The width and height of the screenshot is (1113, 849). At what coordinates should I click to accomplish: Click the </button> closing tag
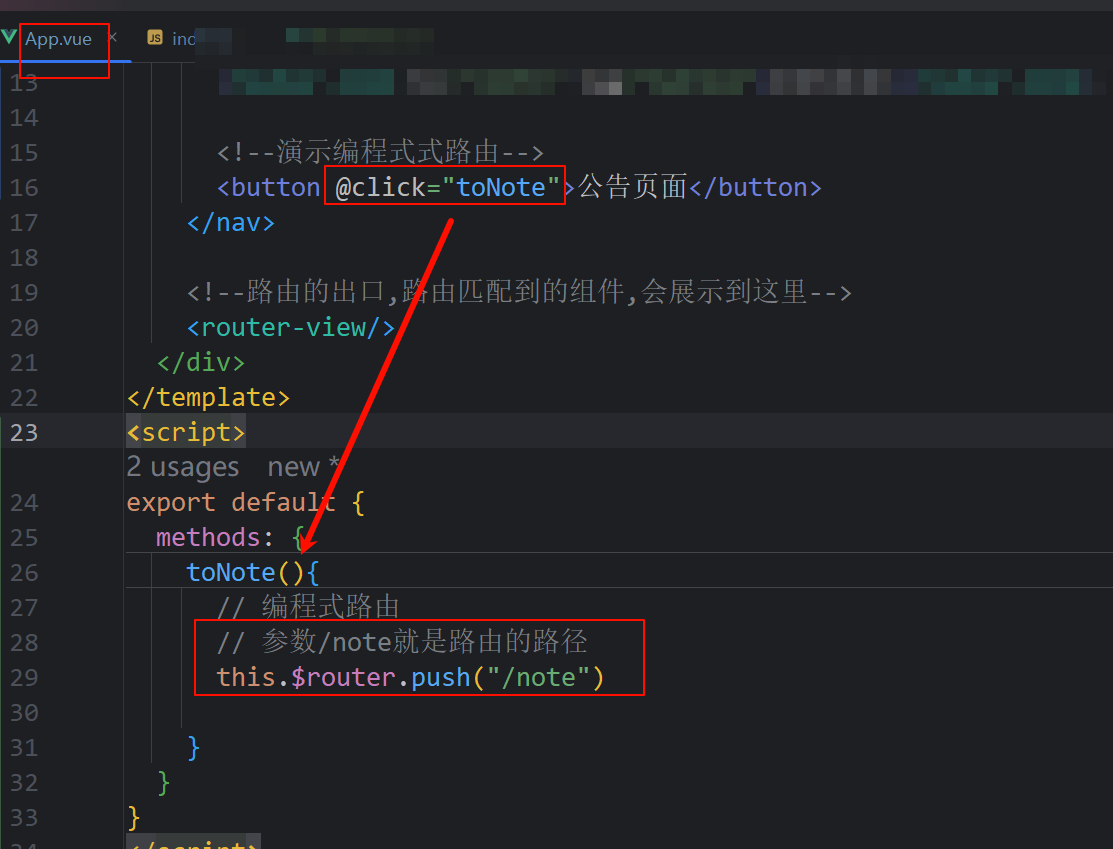coord(755,187)
